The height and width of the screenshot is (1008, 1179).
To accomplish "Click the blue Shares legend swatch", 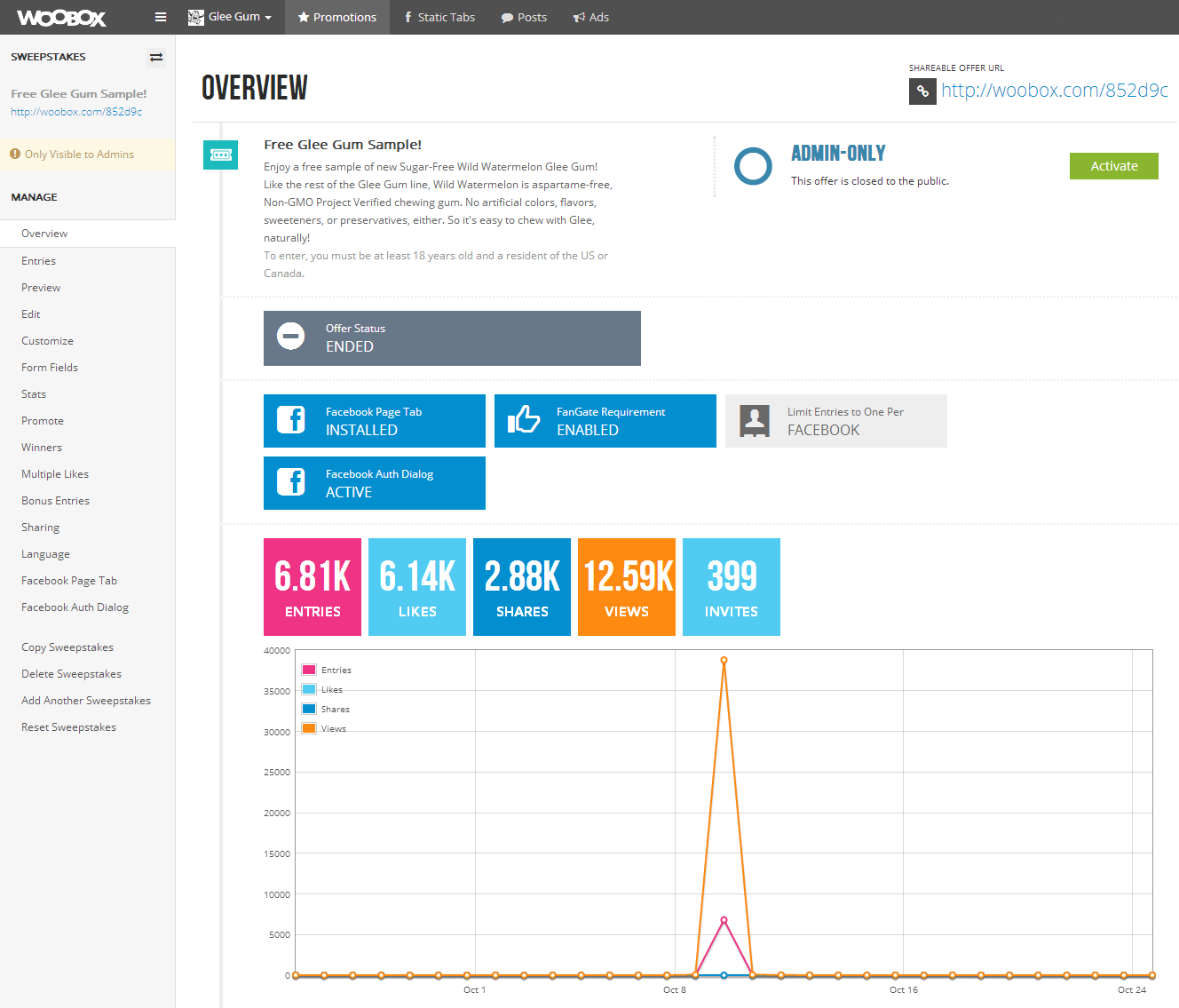I will (309, 709).
